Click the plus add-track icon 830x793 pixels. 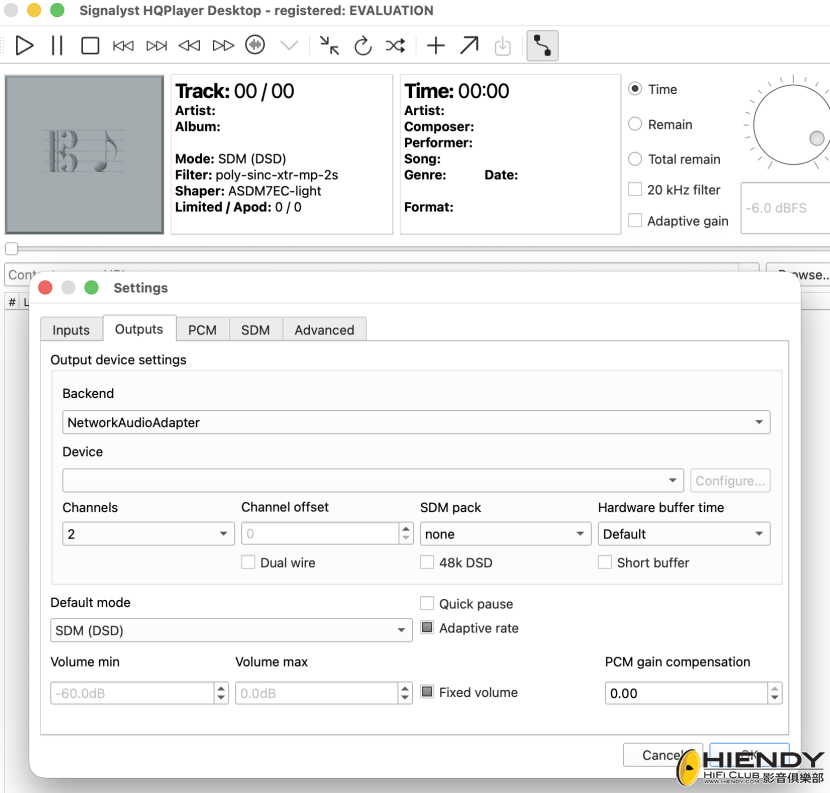click(x=436, y=46)
